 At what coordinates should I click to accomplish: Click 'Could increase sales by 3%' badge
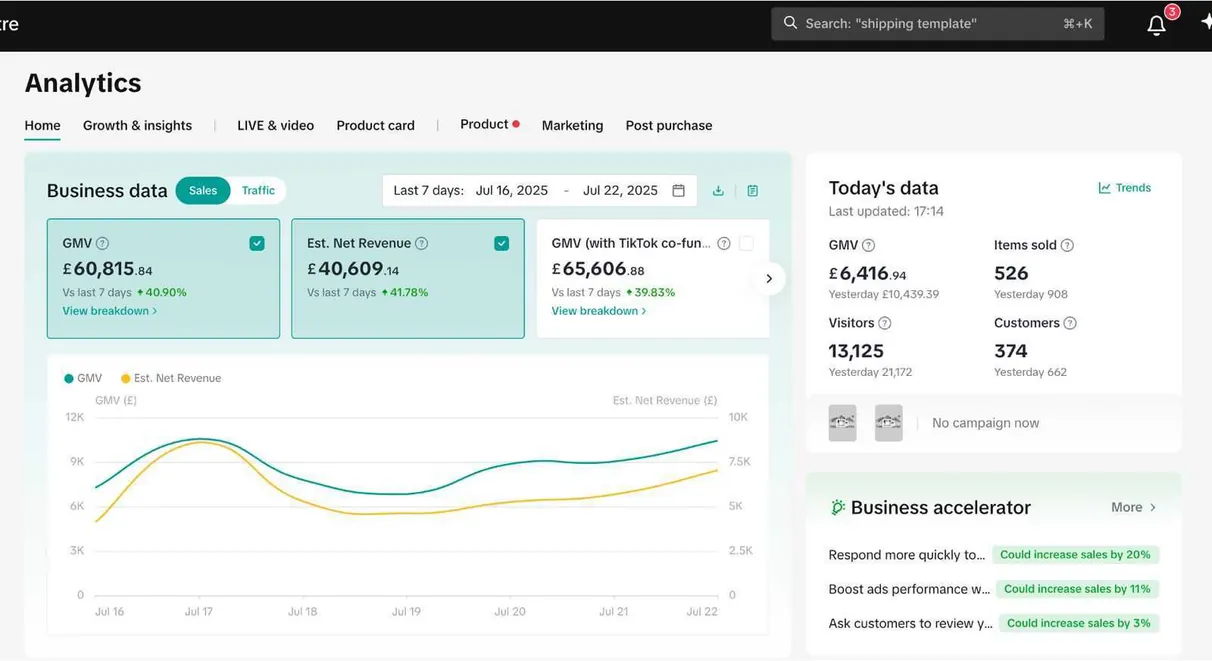click(x=1078, y=623)
